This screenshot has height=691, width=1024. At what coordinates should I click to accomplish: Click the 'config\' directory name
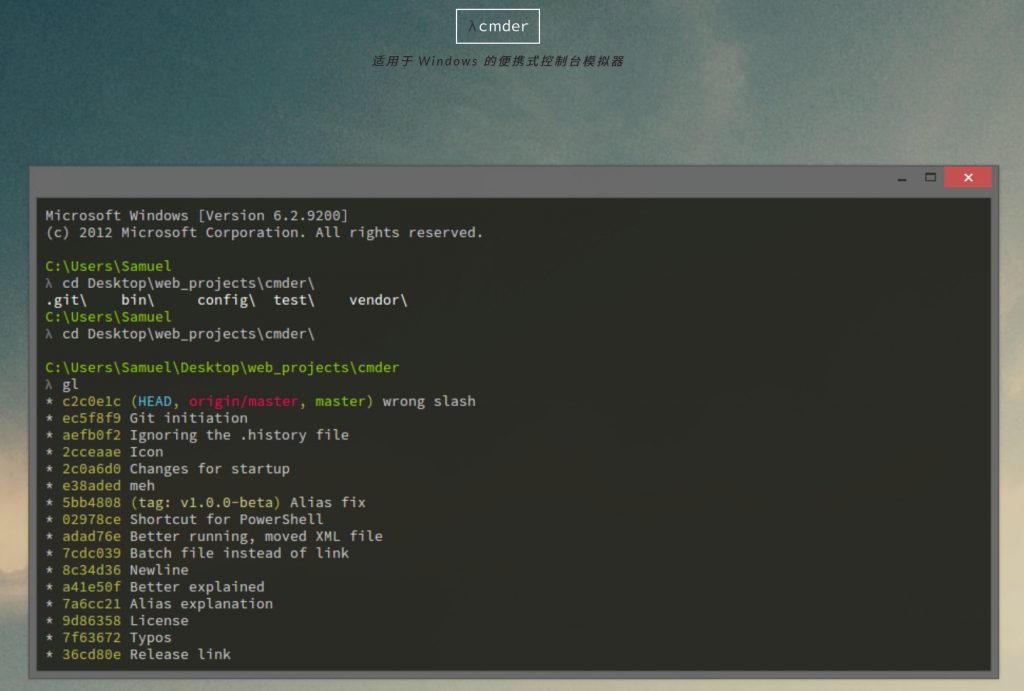tap(226, 300)
